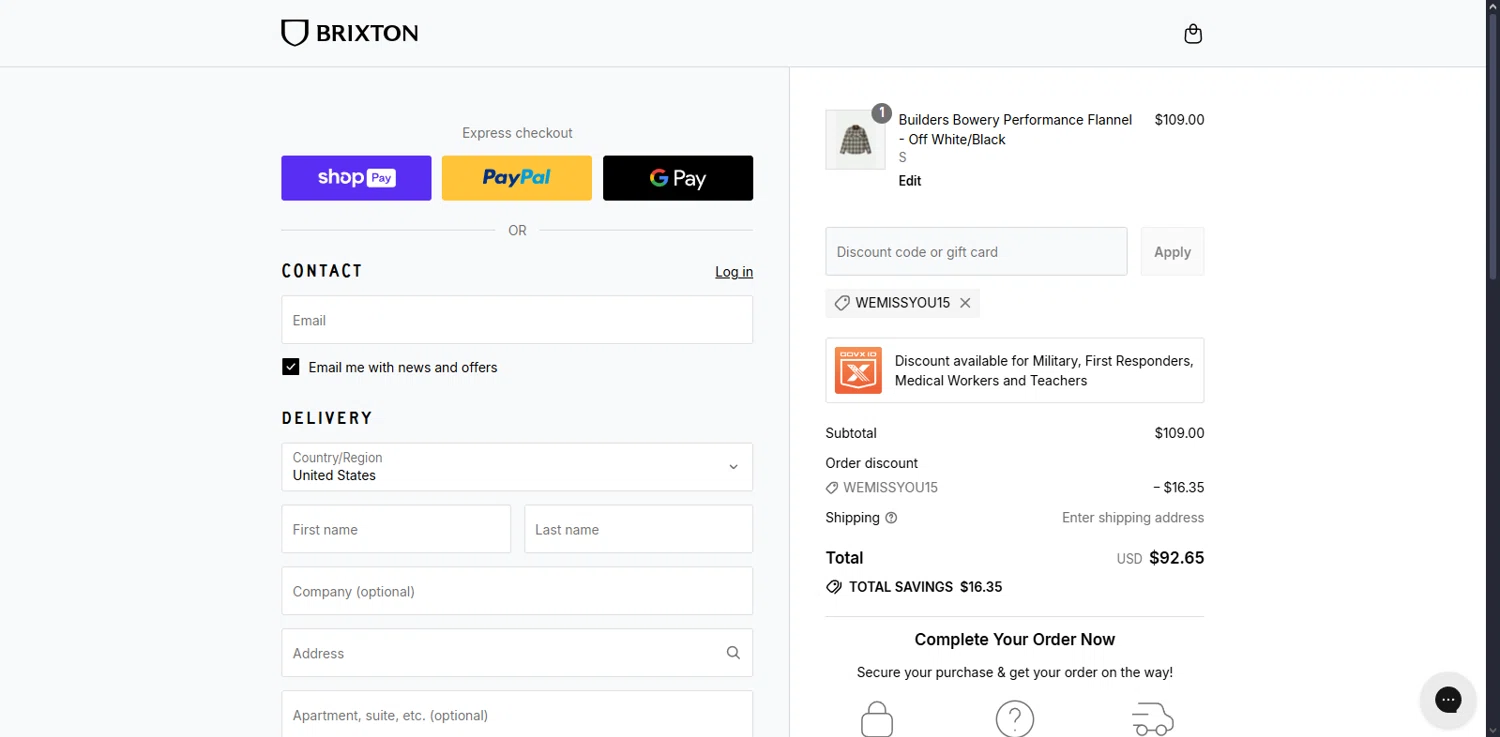Click the TOTAL SAVINGS $16.35 label
Screen dimensions: 1500x737
pos(925,587)
